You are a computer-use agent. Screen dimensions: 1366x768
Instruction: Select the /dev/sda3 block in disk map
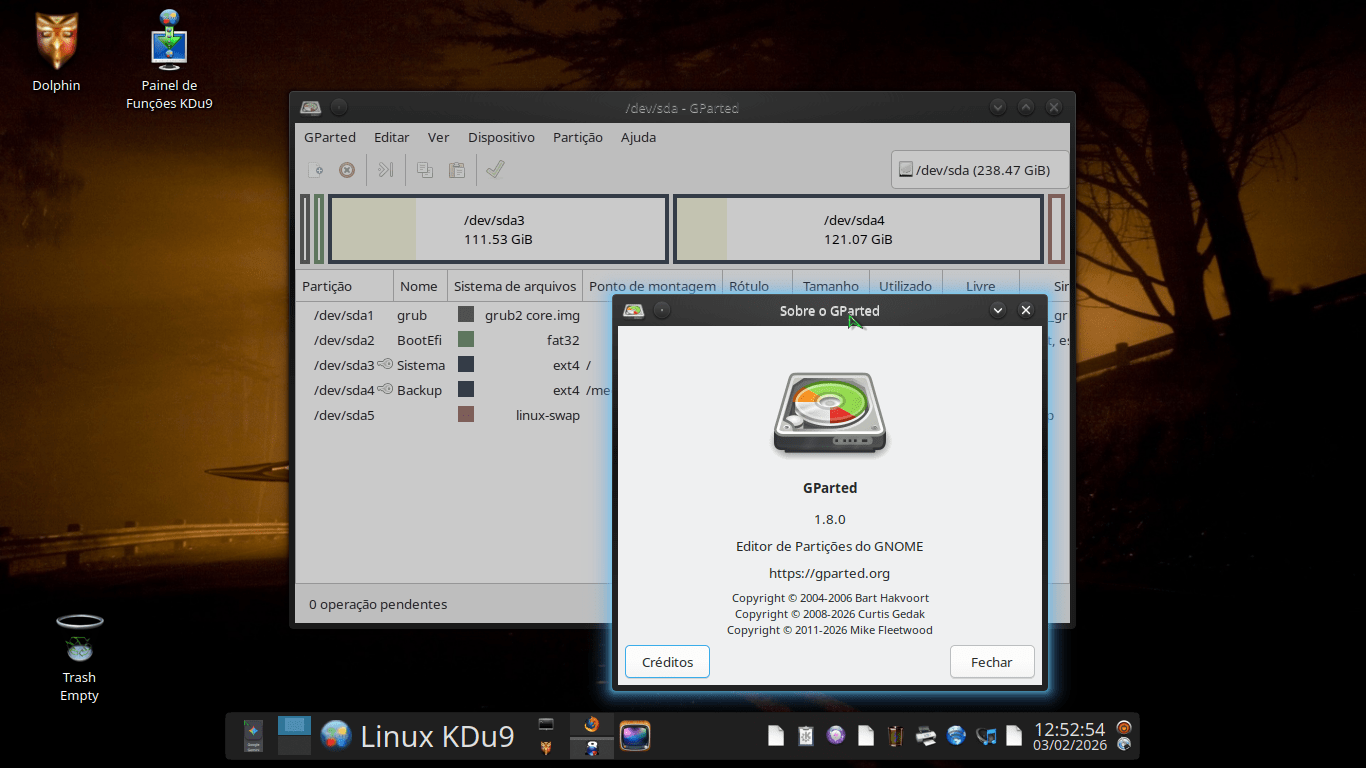pyautogui.click(x=497, y=229)
